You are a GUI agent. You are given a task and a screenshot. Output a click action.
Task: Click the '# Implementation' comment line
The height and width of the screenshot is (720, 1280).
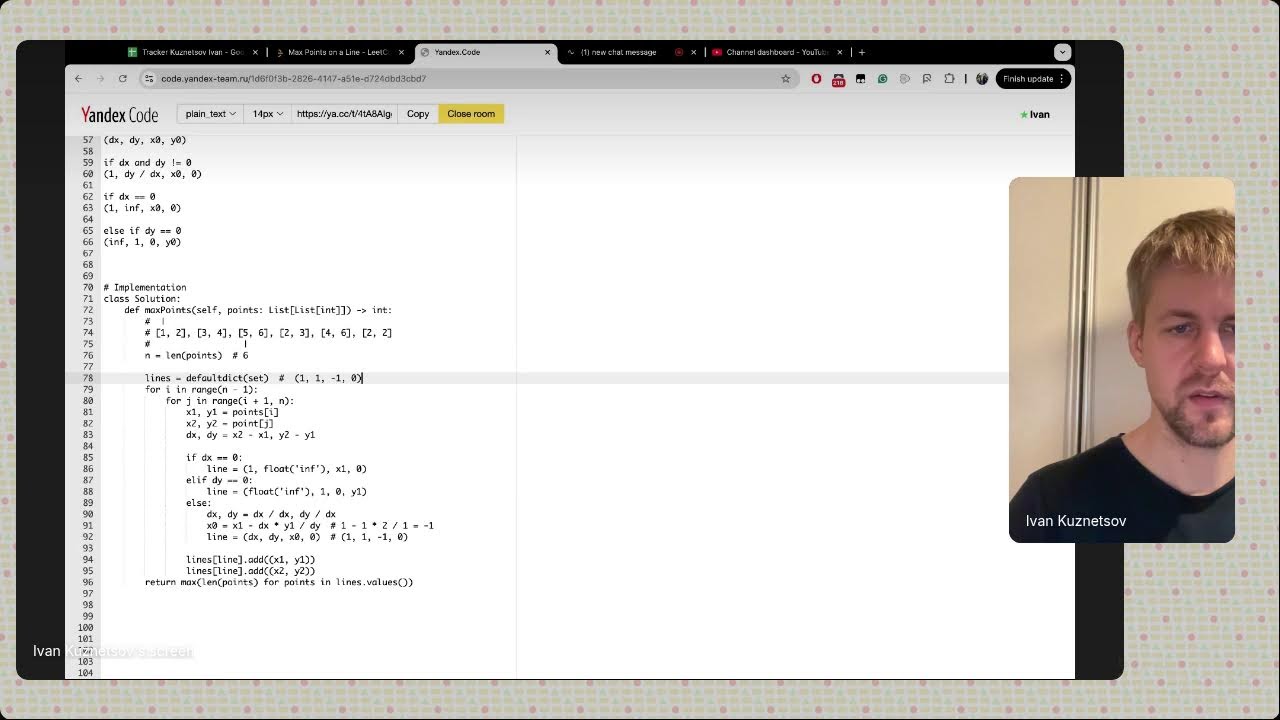click(145, 287)
